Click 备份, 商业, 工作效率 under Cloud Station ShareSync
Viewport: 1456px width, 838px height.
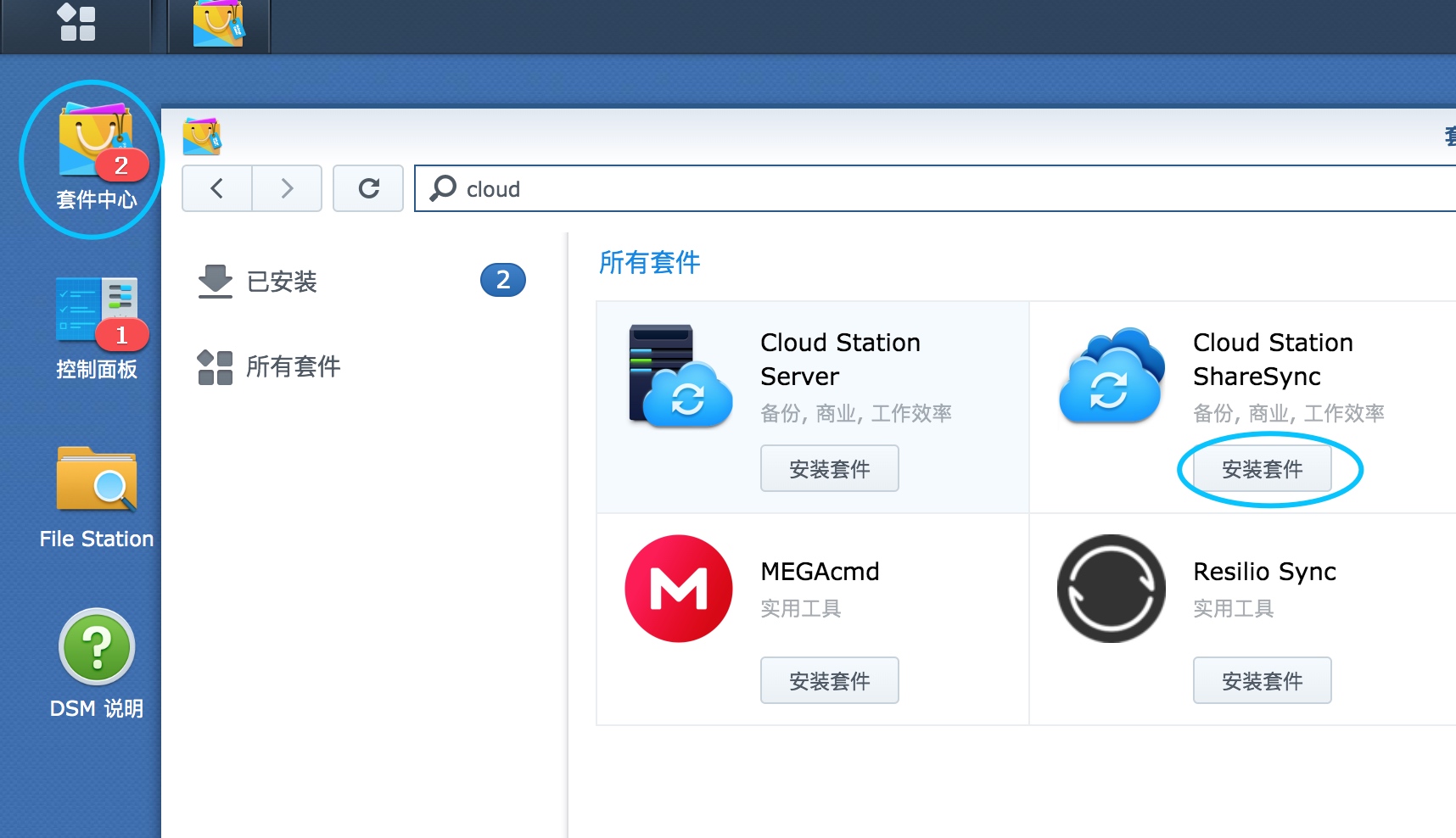[1289, 413]
